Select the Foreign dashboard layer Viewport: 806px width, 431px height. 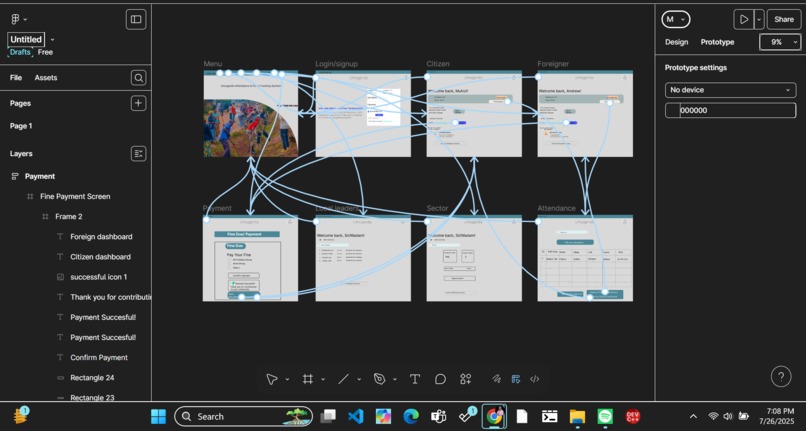click(x=101, y=237)
